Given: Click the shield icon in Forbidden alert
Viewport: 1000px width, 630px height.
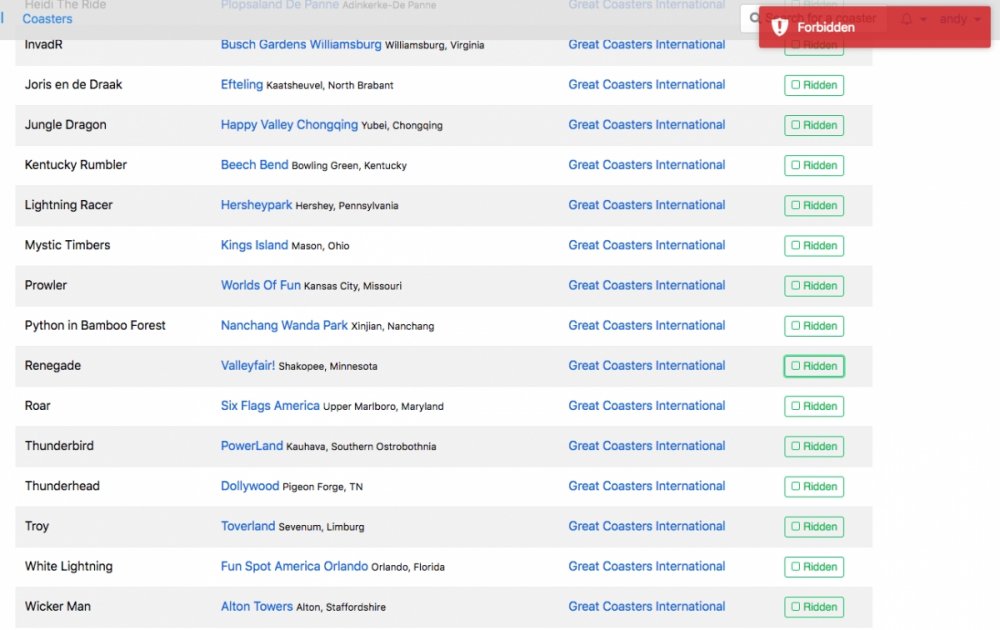Looking at the screenshot, I should point(780,27).
